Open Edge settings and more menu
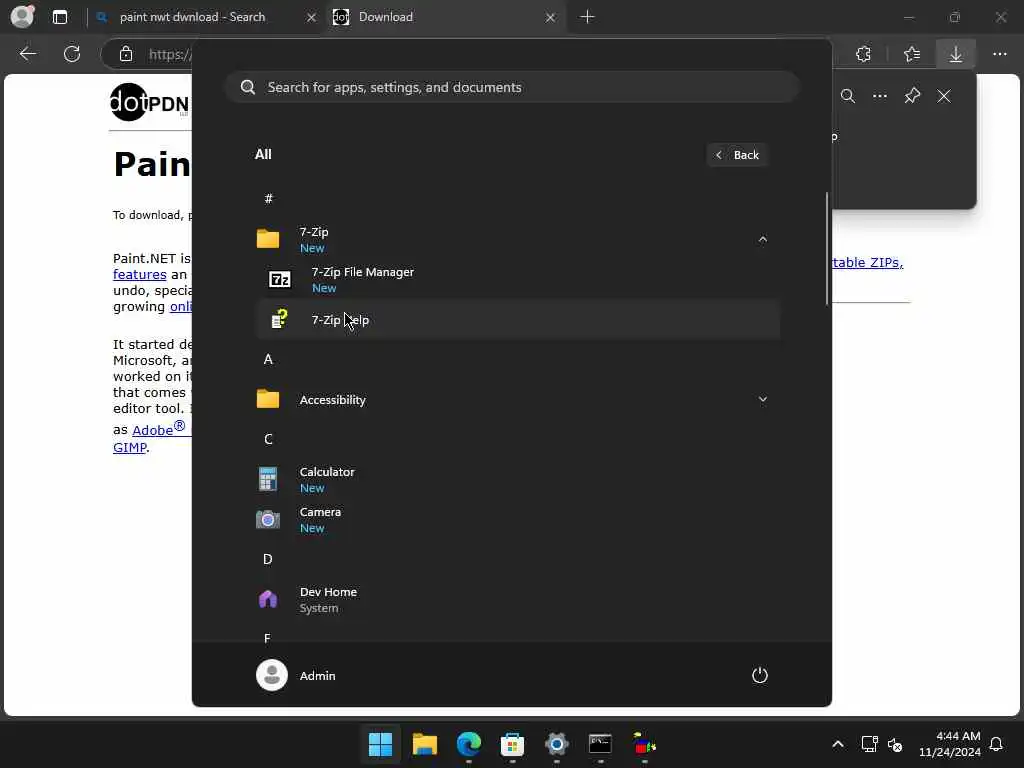 point(999,54)
